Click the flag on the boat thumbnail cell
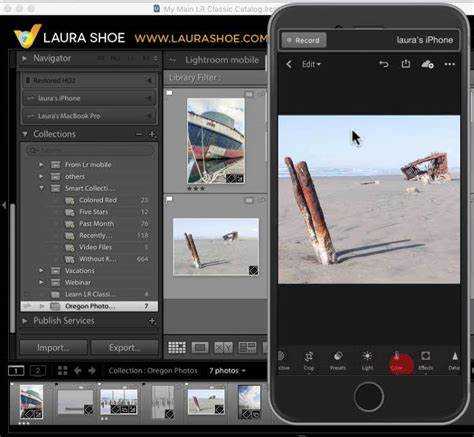 tap(169, 93)
